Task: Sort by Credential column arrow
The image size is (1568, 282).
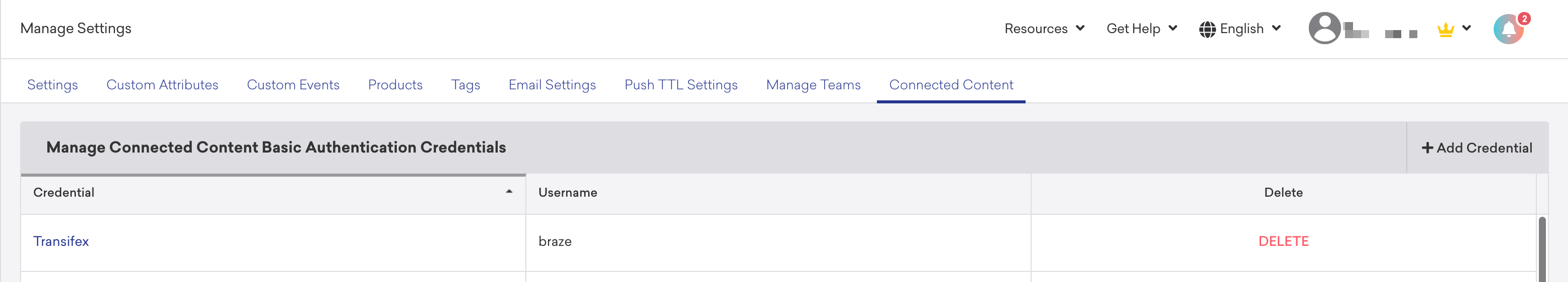Action: point(509,192)
